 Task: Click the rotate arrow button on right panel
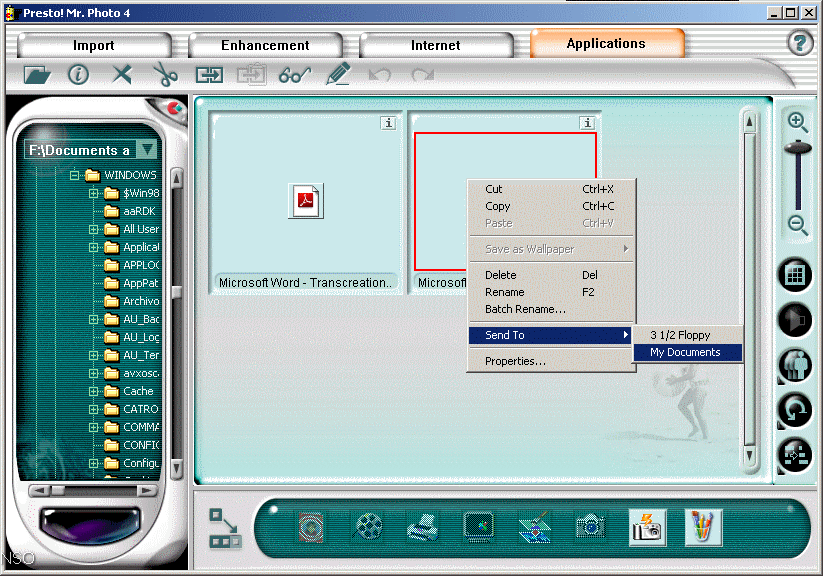click(797, 410)
